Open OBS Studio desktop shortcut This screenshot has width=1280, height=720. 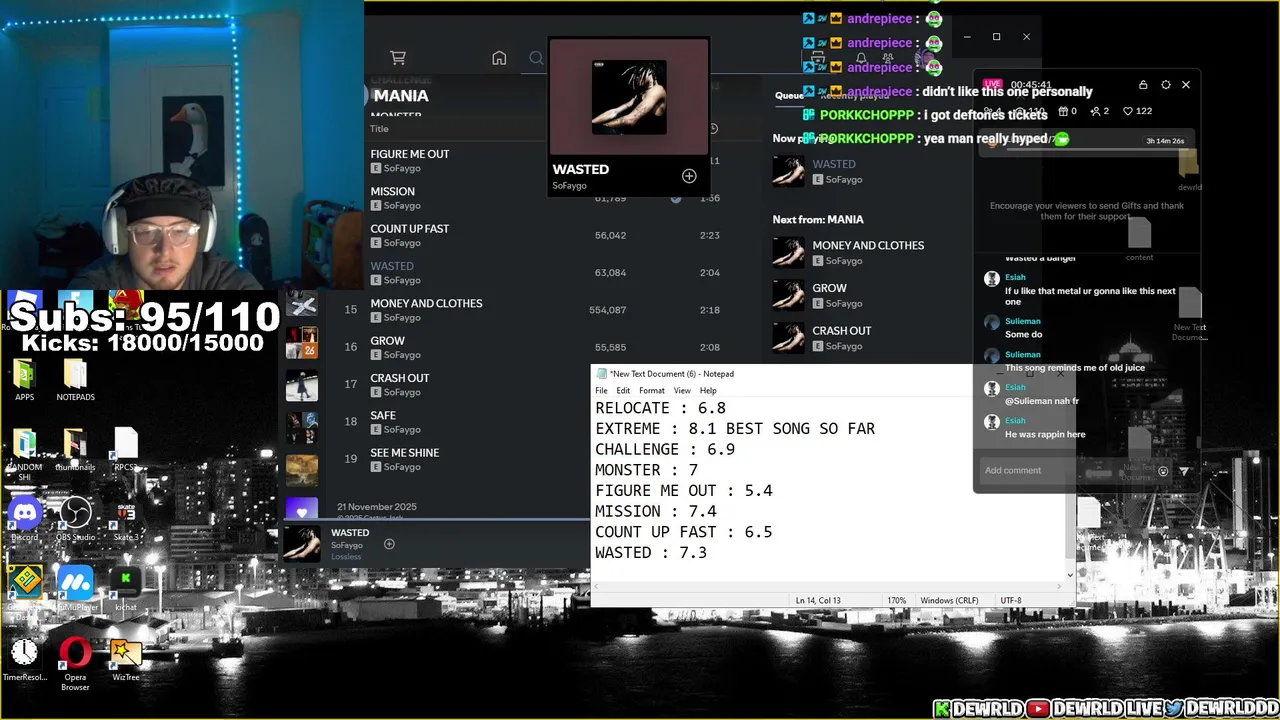pos(75,520)
